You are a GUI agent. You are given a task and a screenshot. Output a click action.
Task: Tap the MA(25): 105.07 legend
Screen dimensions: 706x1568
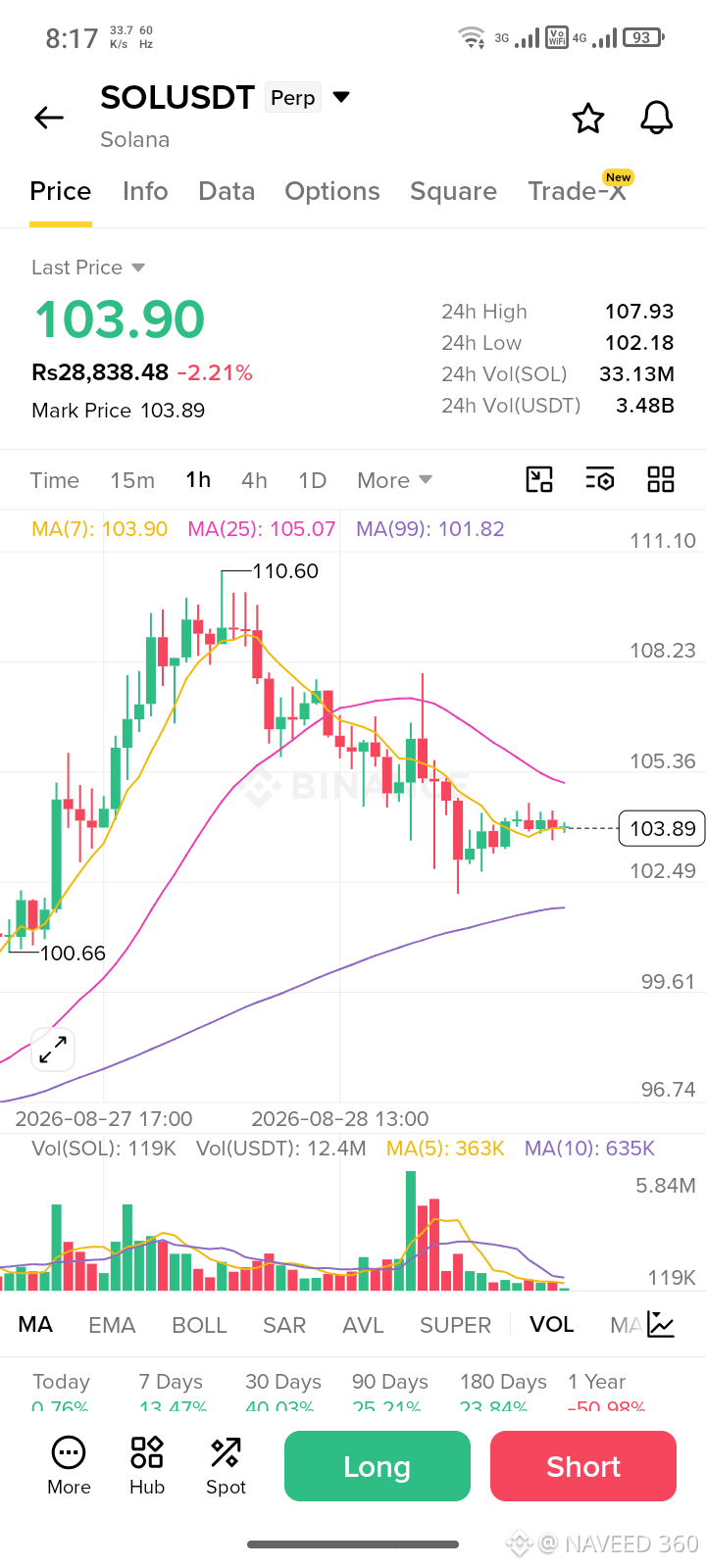(x=262, y=529)
